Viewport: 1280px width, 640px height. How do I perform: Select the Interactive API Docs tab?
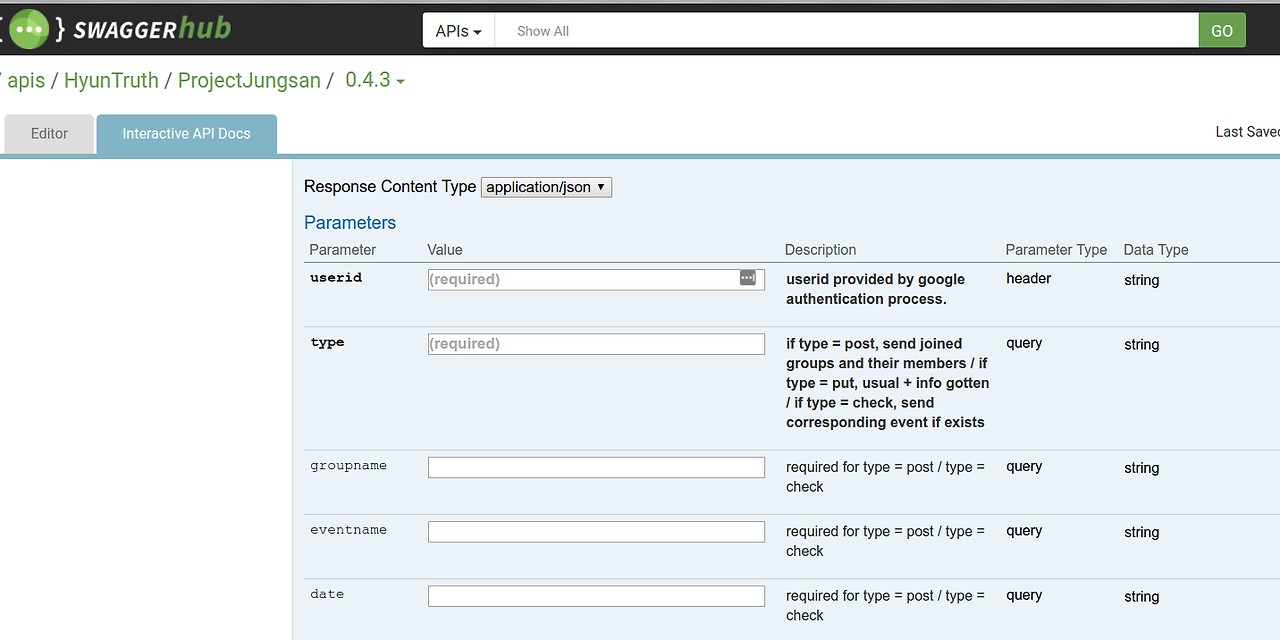[186, 134]
